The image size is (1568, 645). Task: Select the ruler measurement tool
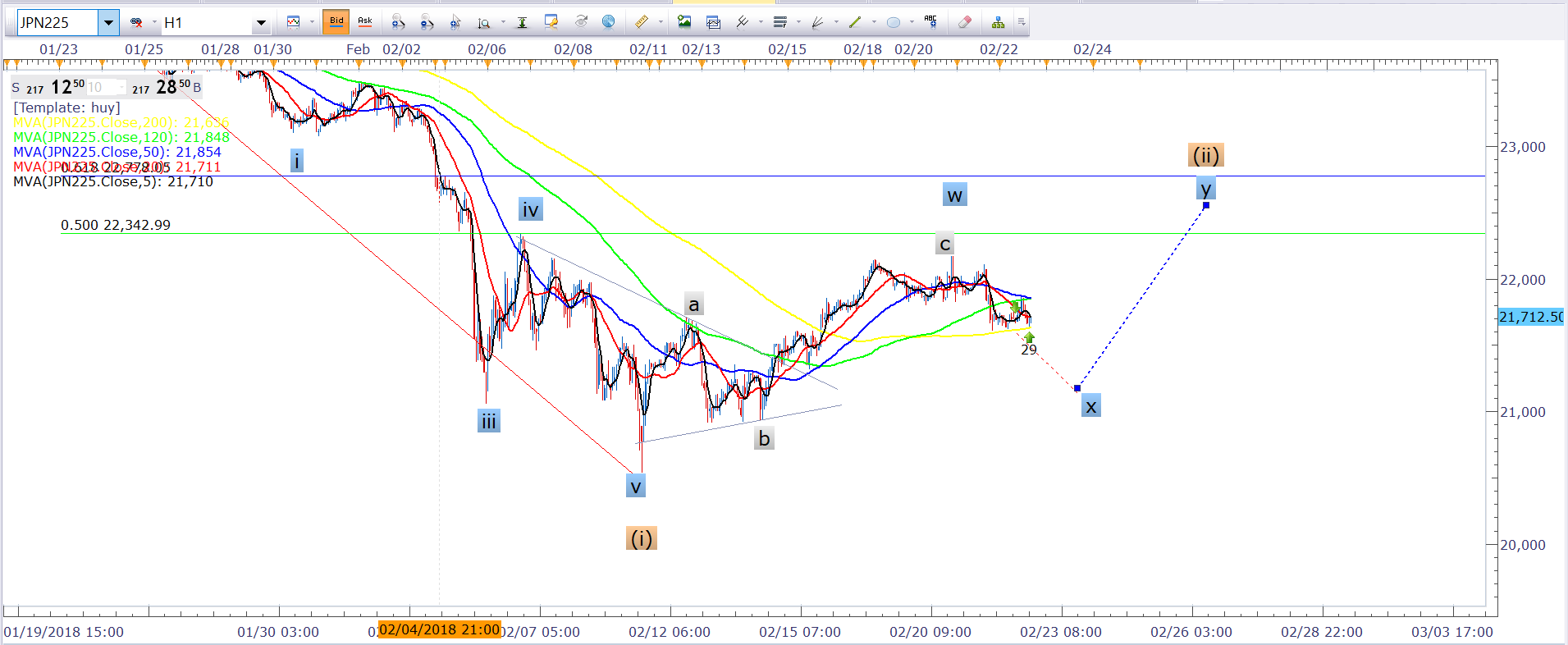click(641, 22)
